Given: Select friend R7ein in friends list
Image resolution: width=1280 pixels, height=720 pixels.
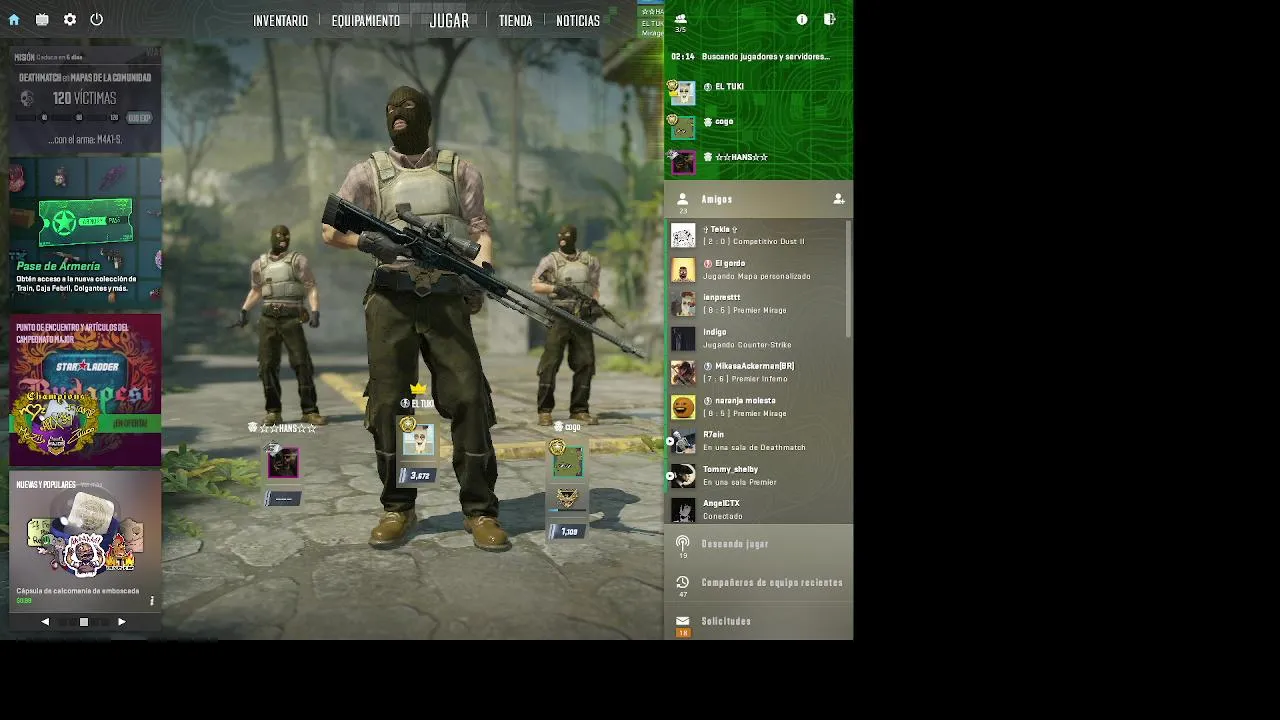Looking at the screenshot, I should [758, 441].
